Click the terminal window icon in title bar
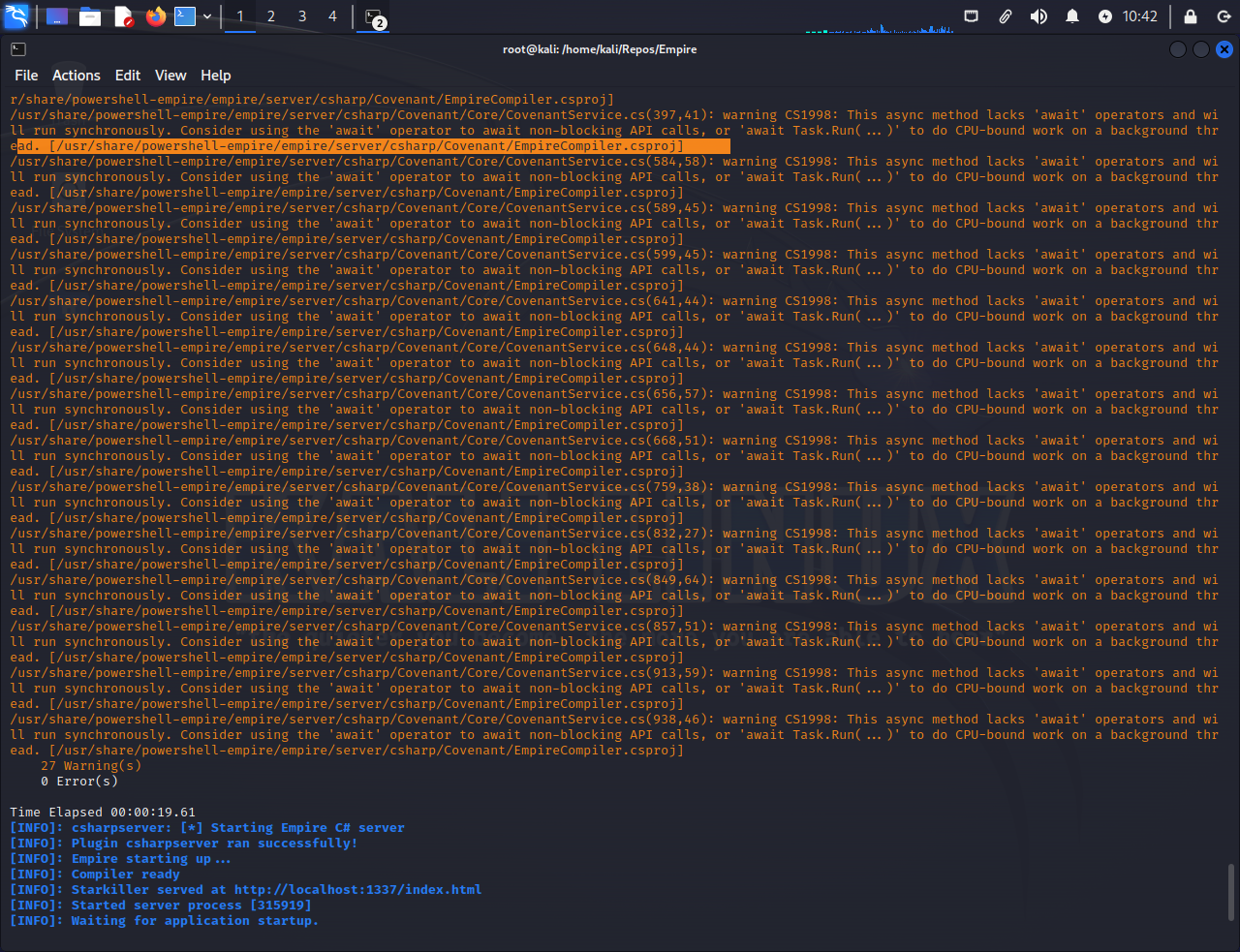The width and height of the screenshot is (1240, 952). tap(18, 49)
